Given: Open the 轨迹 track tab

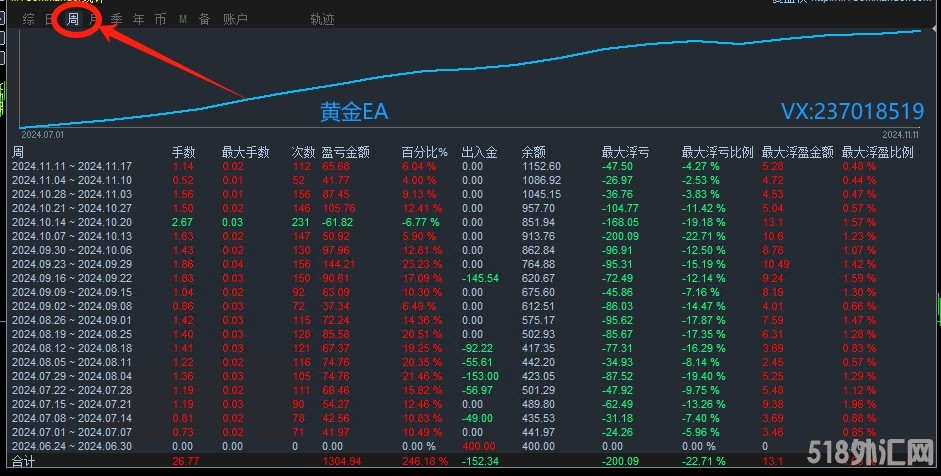Looking at the screenshot, I should pyautogui.click(x=322, y=19).
